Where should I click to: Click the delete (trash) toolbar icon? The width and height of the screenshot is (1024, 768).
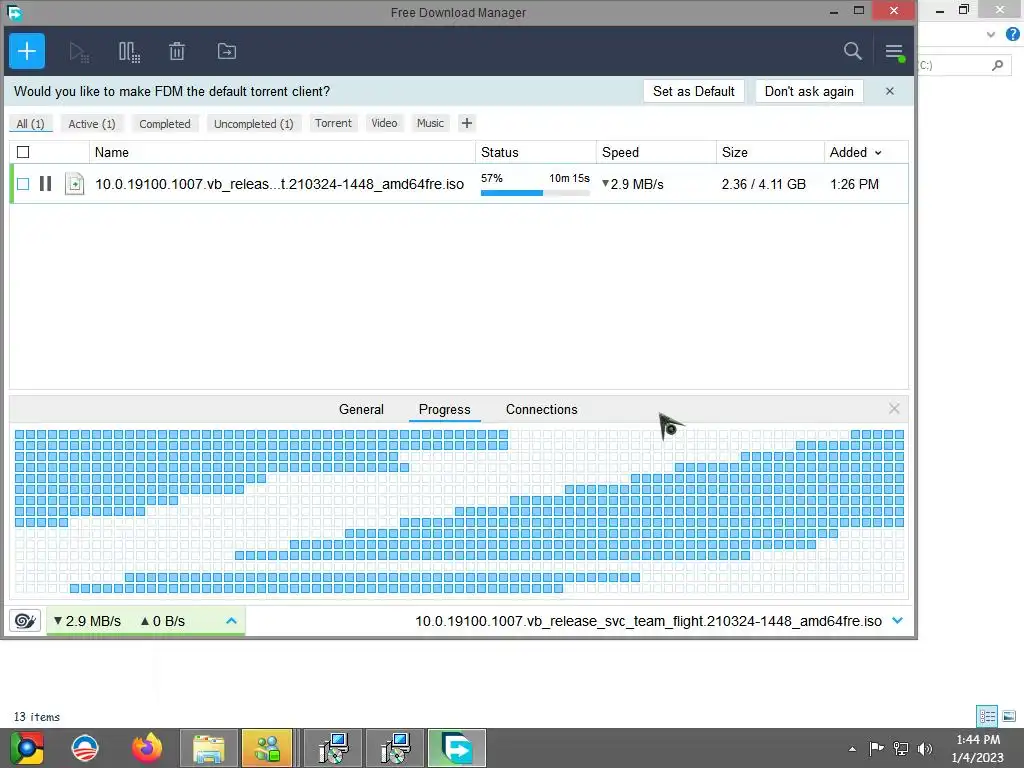(177, 51)
